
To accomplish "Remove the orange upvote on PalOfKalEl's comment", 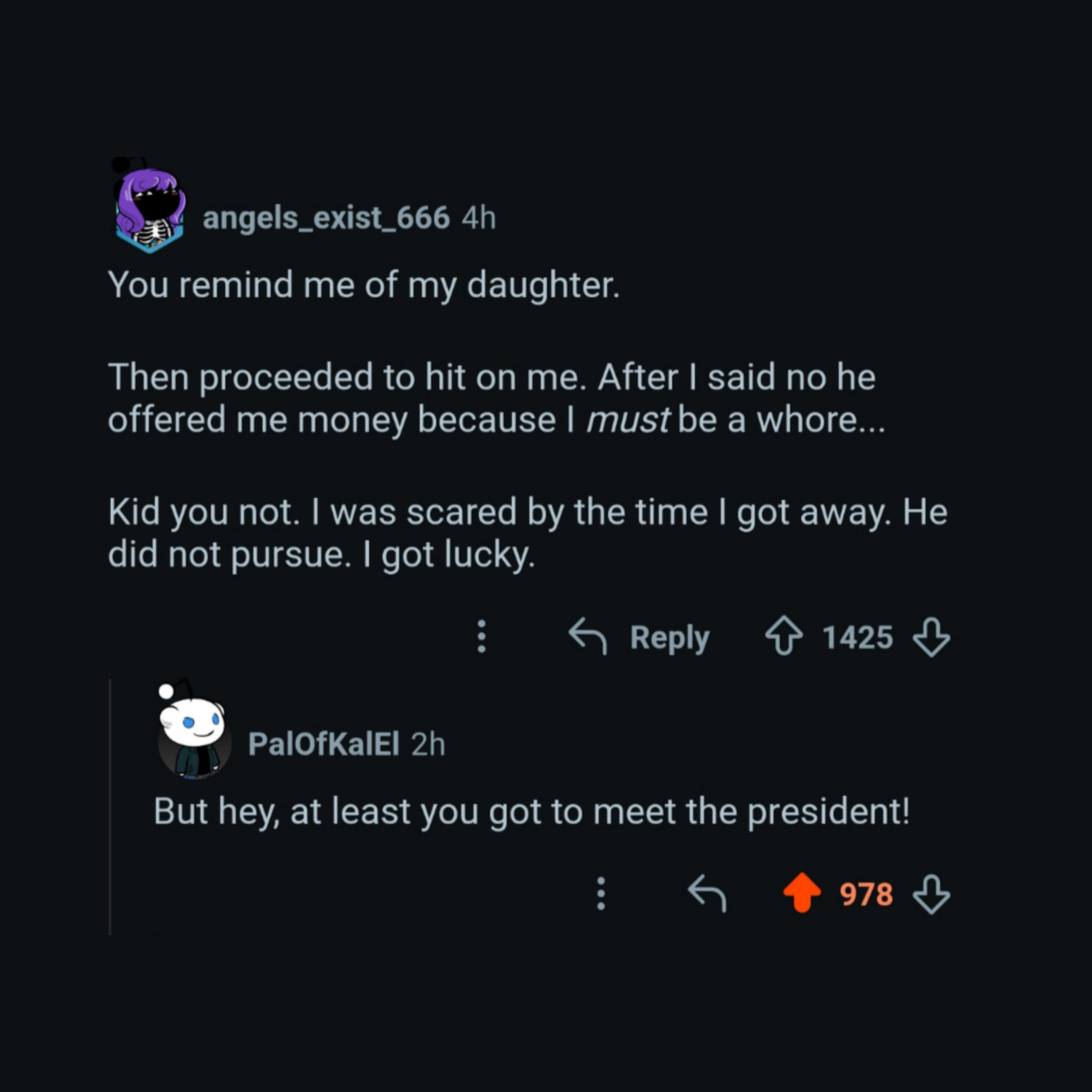I will [x=801, y=893].
